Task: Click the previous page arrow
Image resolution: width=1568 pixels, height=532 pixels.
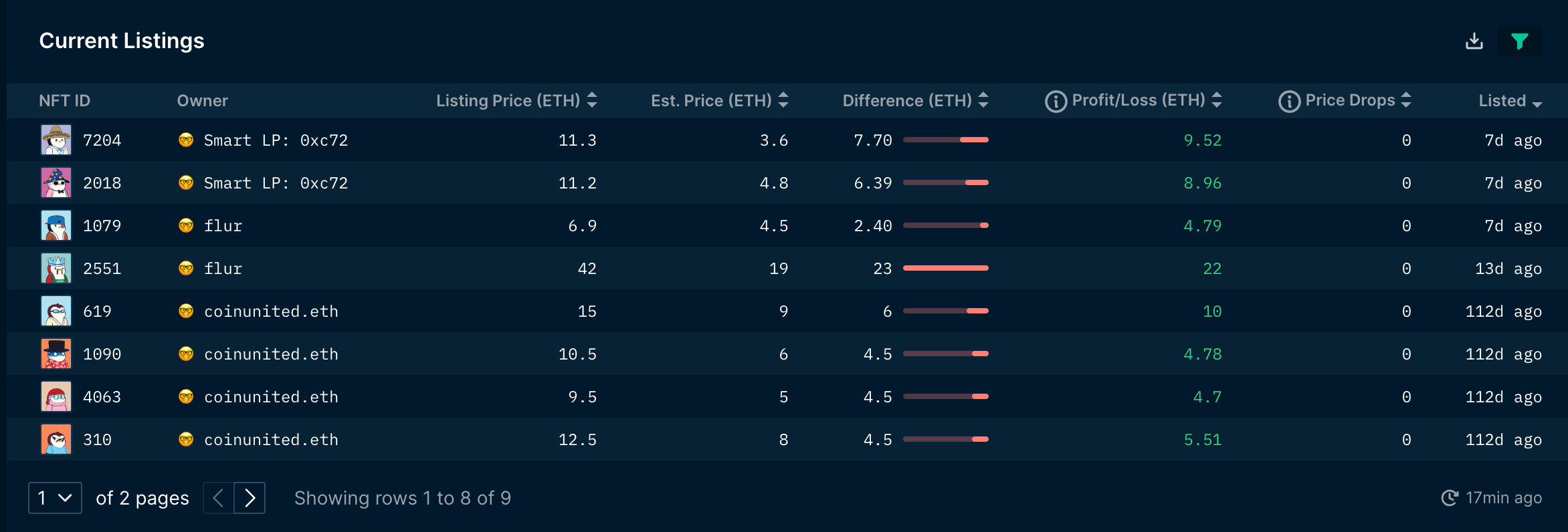Action: (217, 497)
